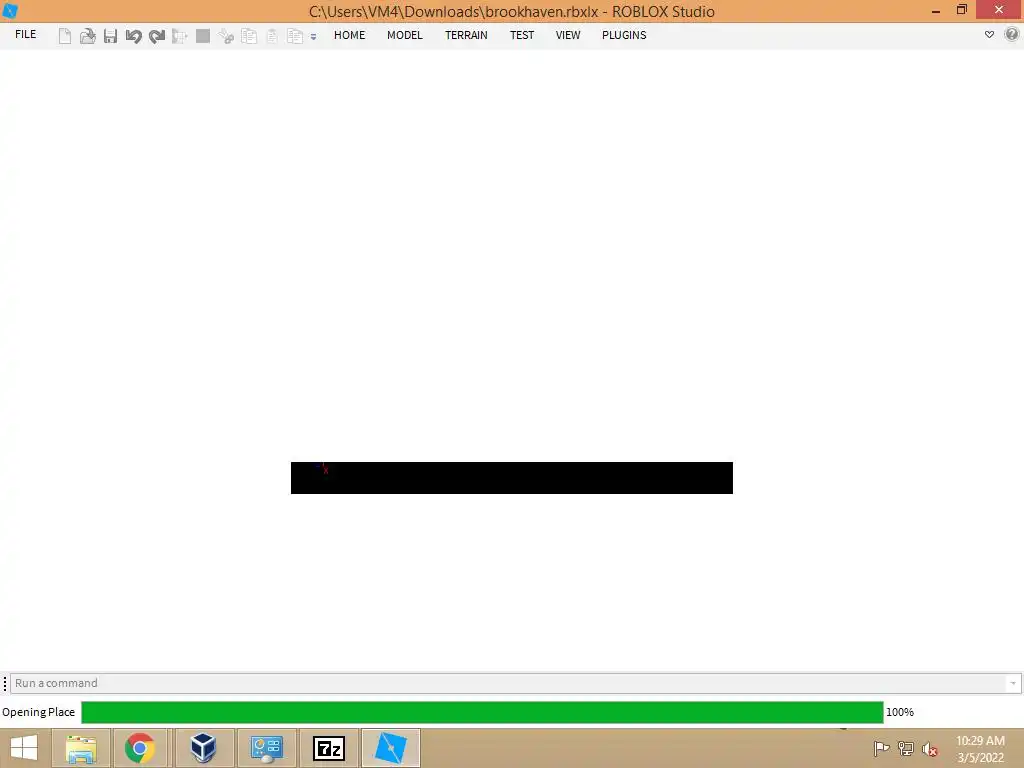The image size is (1024, 768).
Task: Click the black rectangle in the viewport
Action: 511,478
